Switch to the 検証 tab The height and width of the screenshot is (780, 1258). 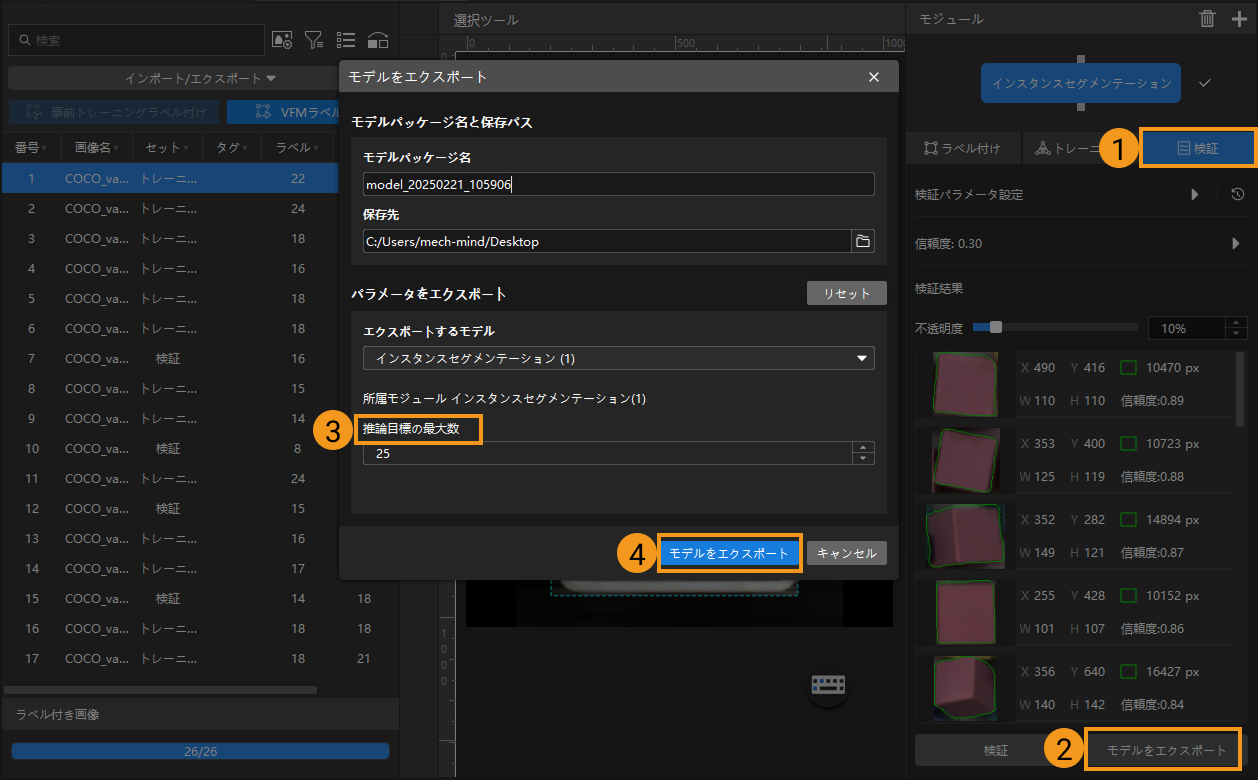pos(1197,148)
